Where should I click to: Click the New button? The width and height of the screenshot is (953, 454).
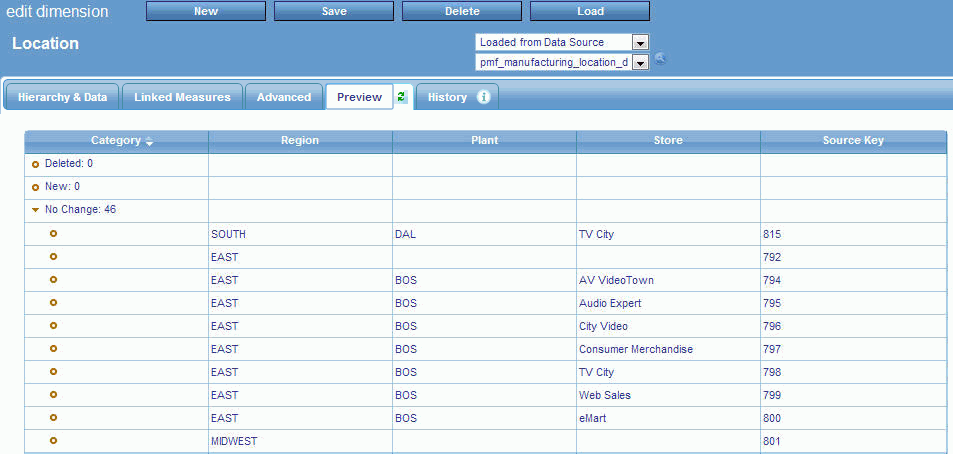click(x=206, y=11)
